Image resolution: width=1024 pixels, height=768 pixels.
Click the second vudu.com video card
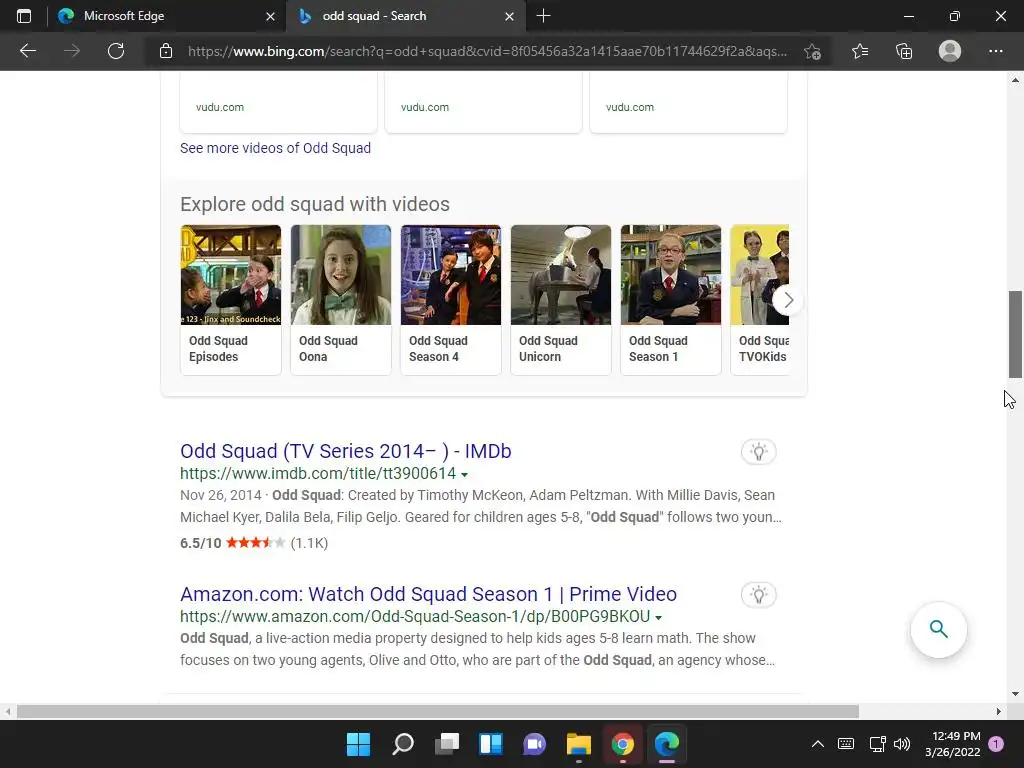coord(483,103)
